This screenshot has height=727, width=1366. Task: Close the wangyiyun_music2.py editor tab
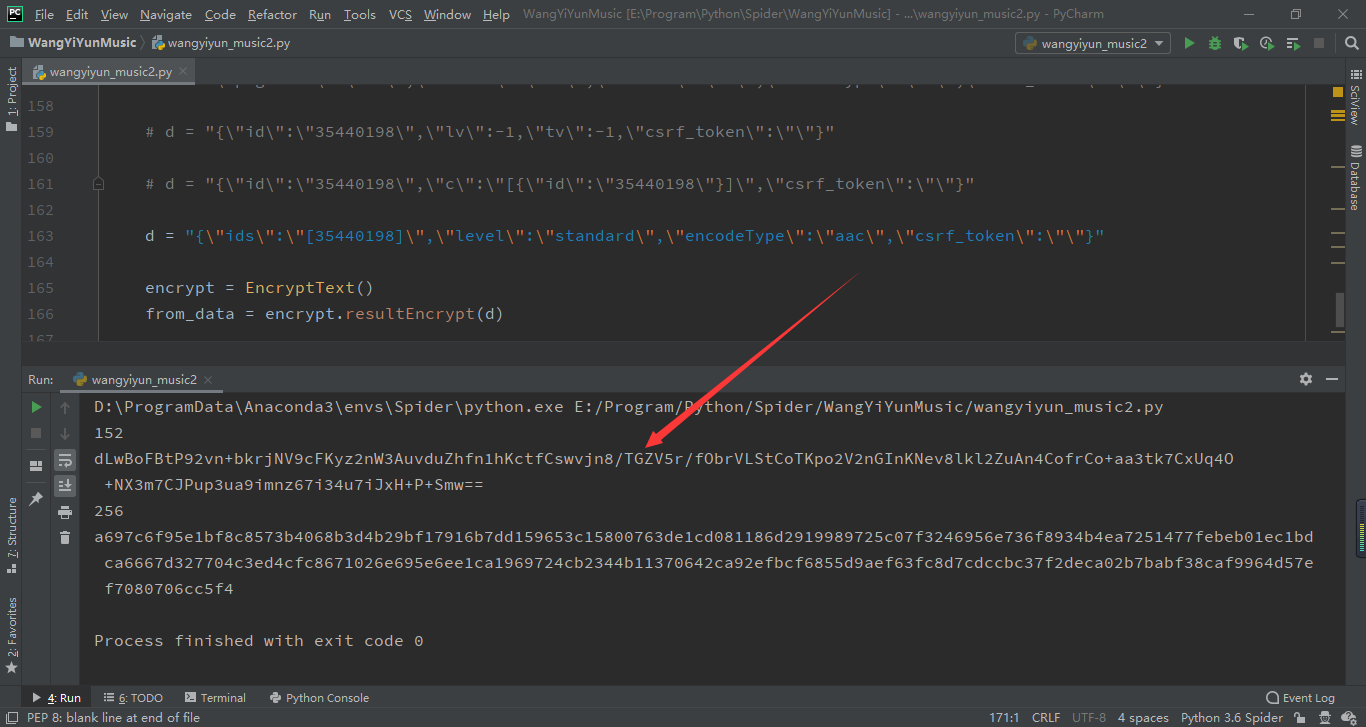point(184,72)
